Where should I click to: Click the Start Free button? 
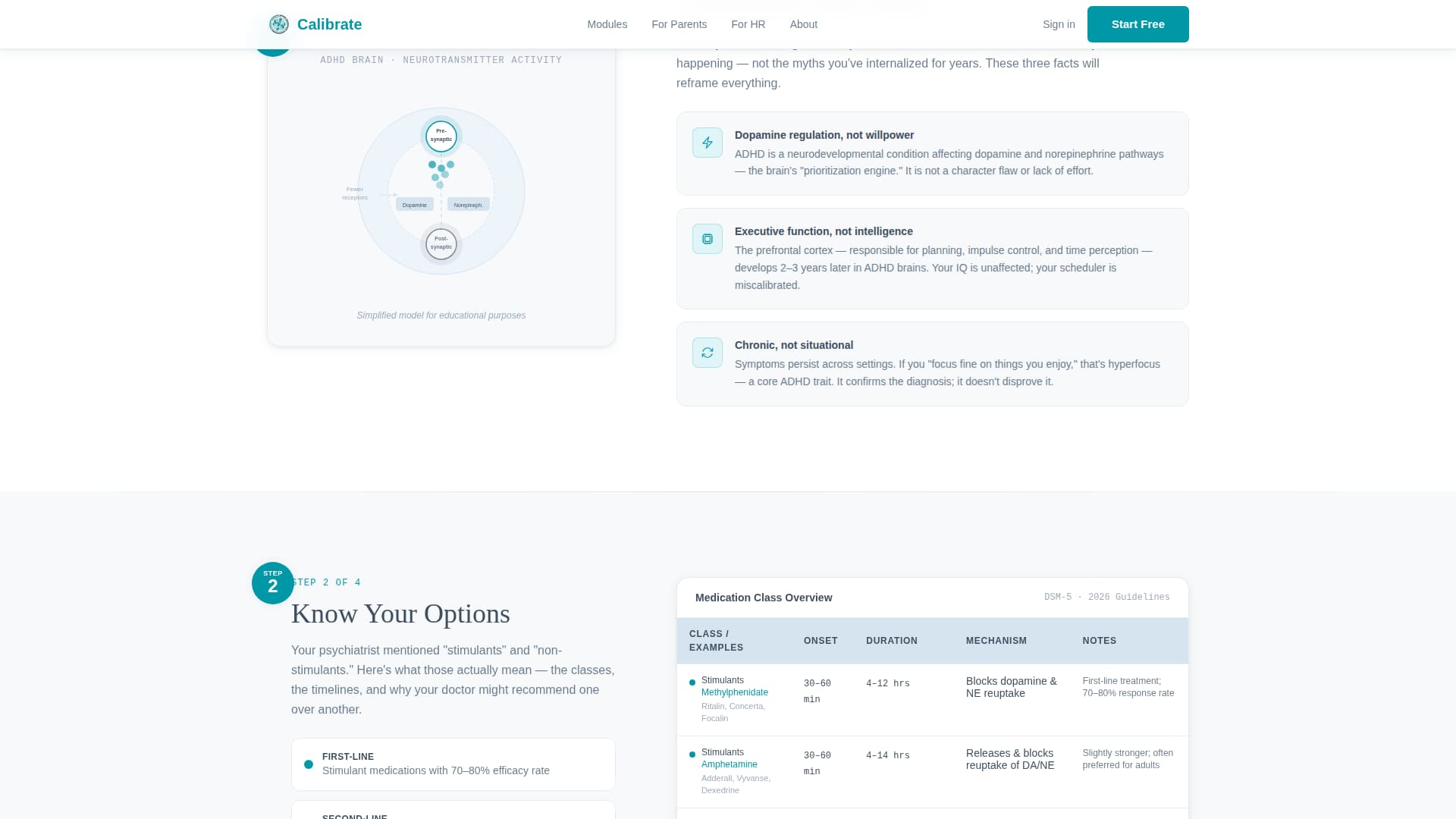1138,24
